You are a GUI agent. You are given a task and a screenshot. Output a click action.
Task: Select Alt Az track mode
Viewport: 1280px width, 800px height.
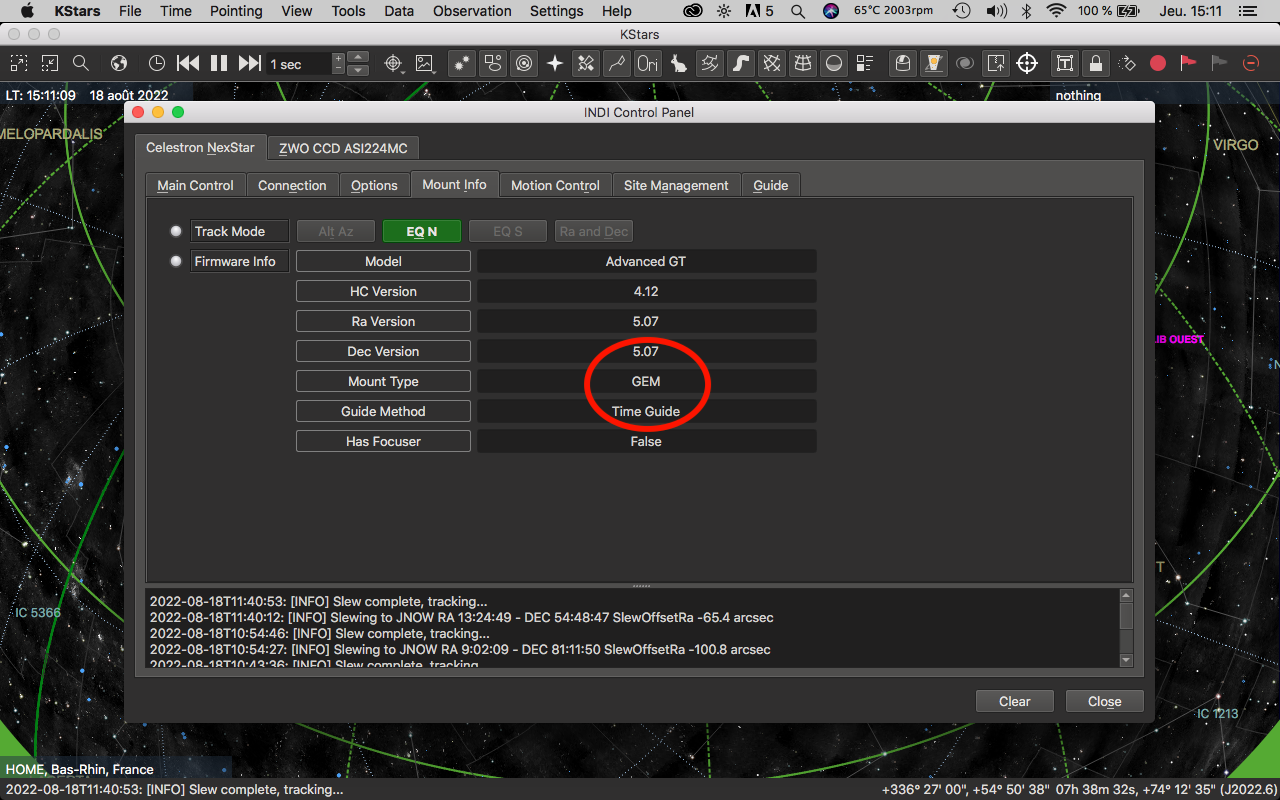[x=336, y=231]
